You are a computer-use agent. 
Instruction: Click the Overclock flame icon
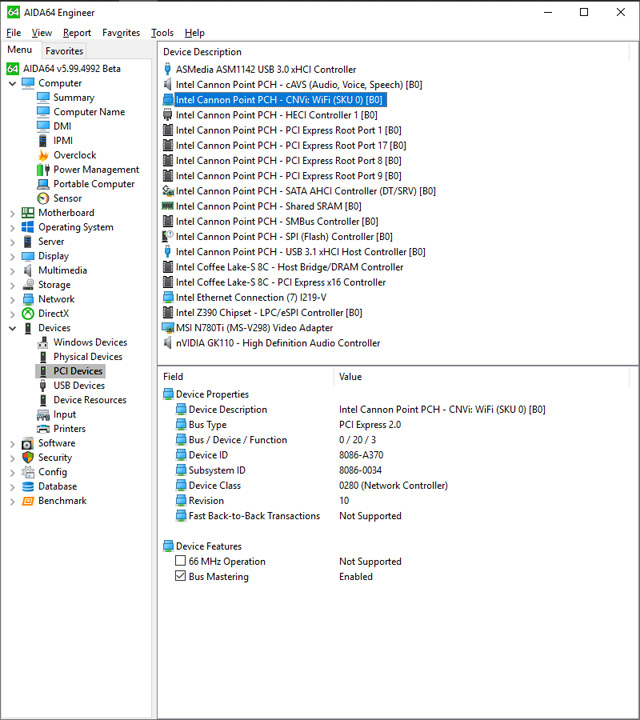(43, 155)
